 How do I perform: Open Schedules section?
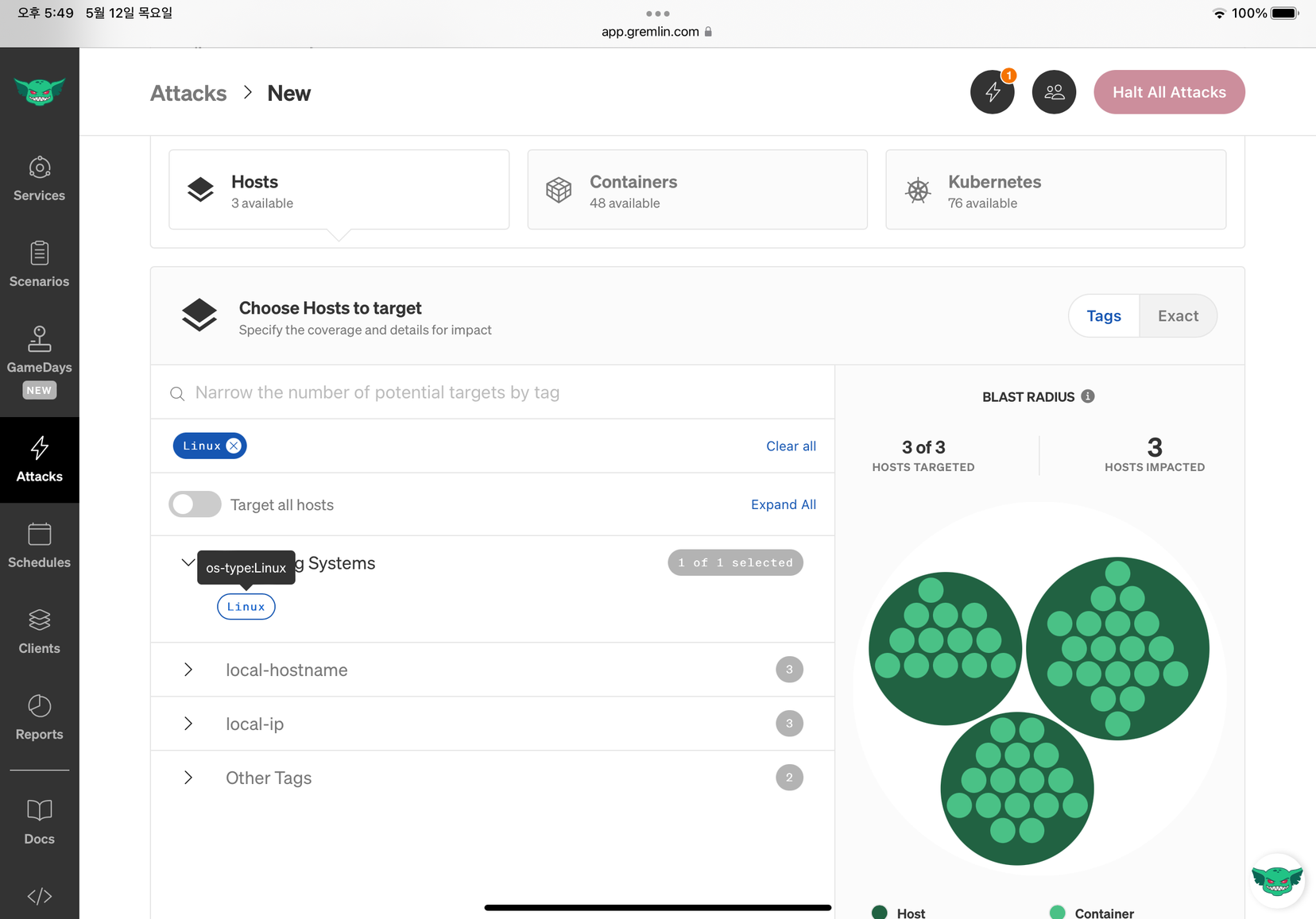point(39,546)
